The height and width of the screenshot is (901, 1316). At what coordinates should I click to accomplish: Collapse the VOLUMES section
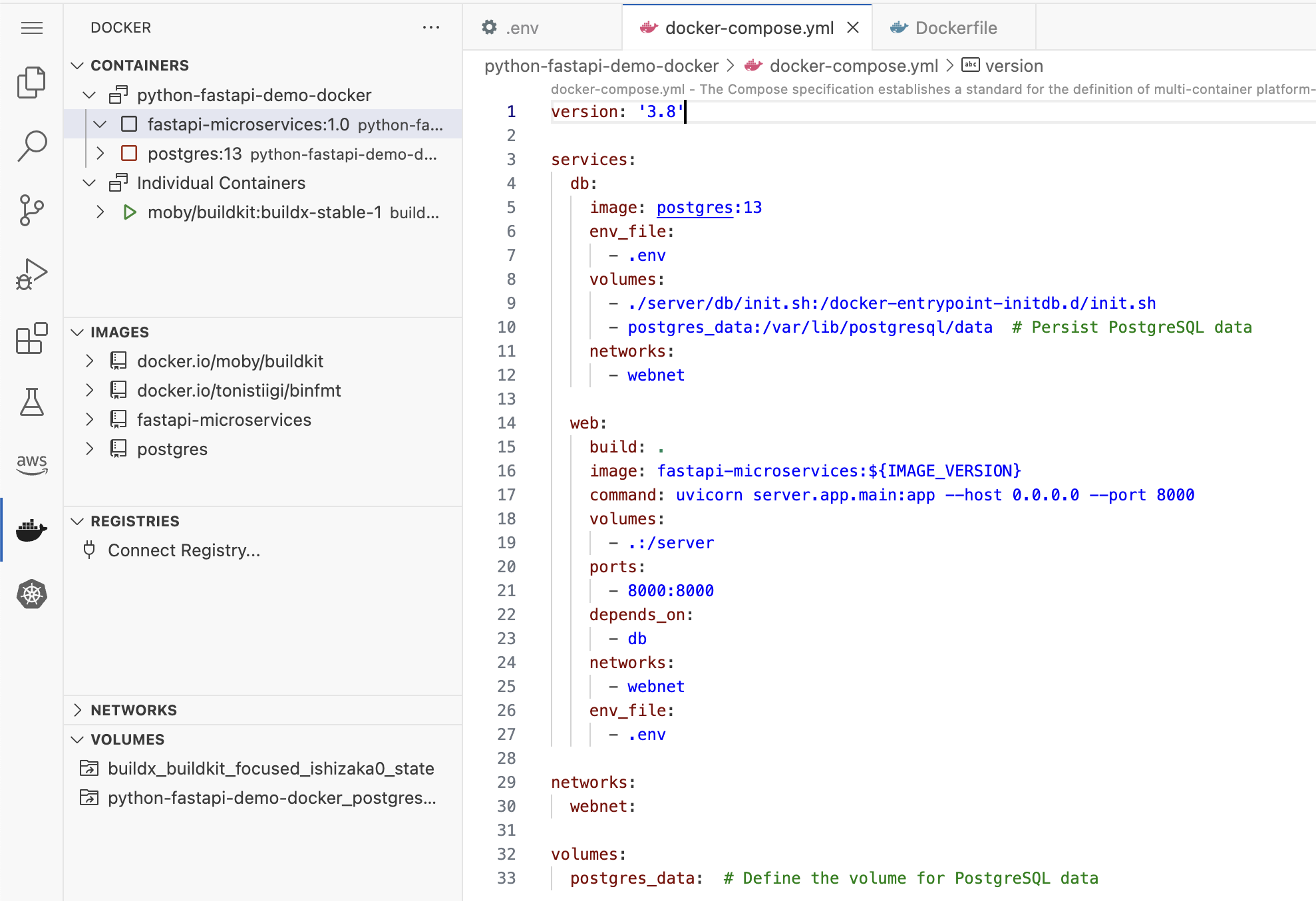(x=77, y=739)
